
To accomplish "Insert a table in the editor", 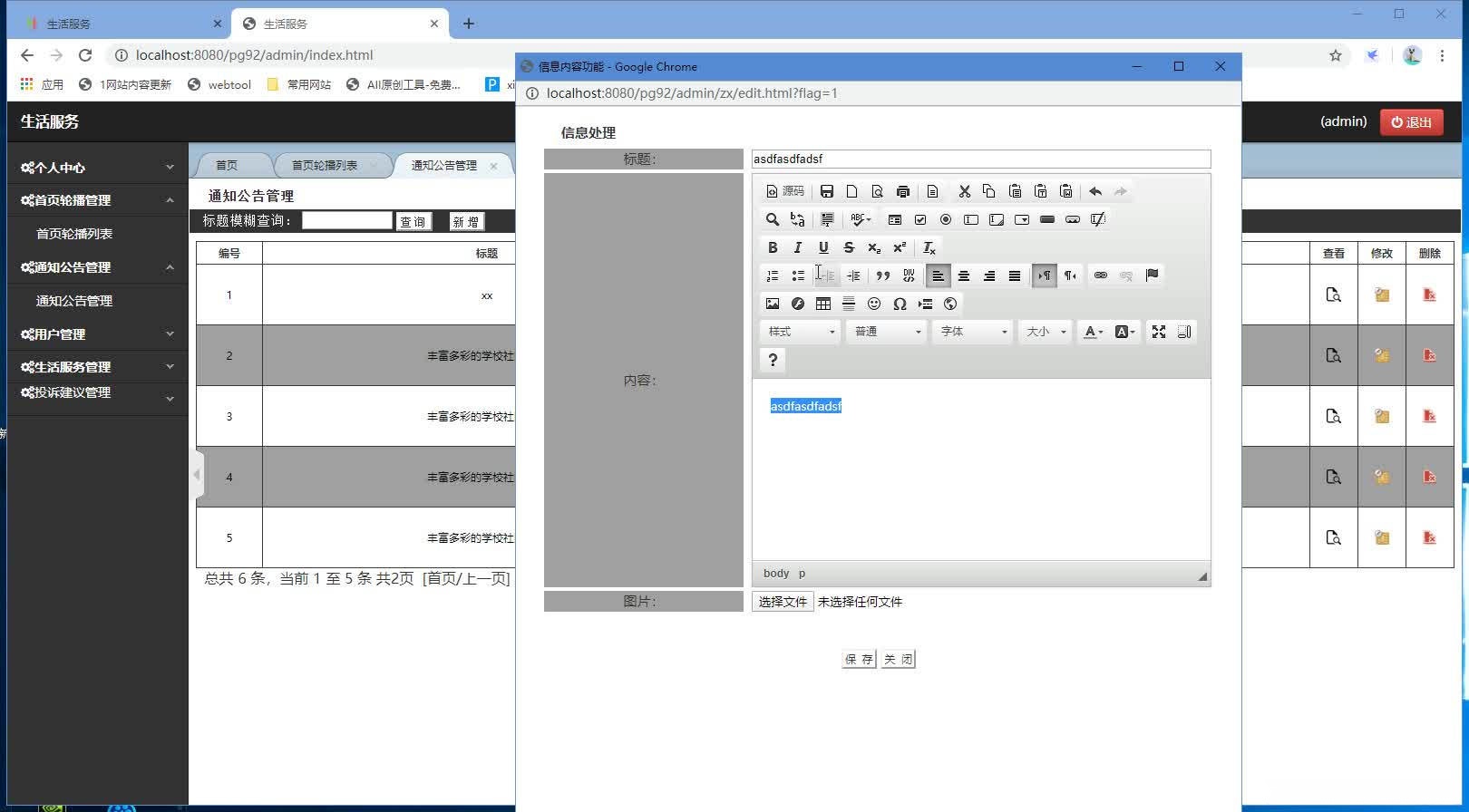I will [x=823, y=304].
